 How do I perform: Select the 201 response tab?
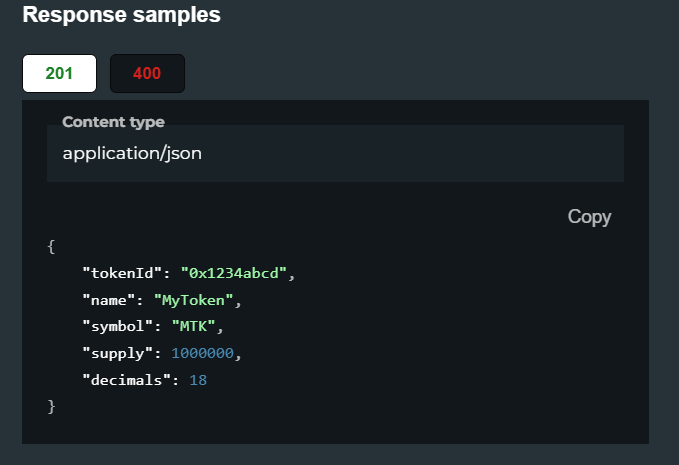point(59,73)
